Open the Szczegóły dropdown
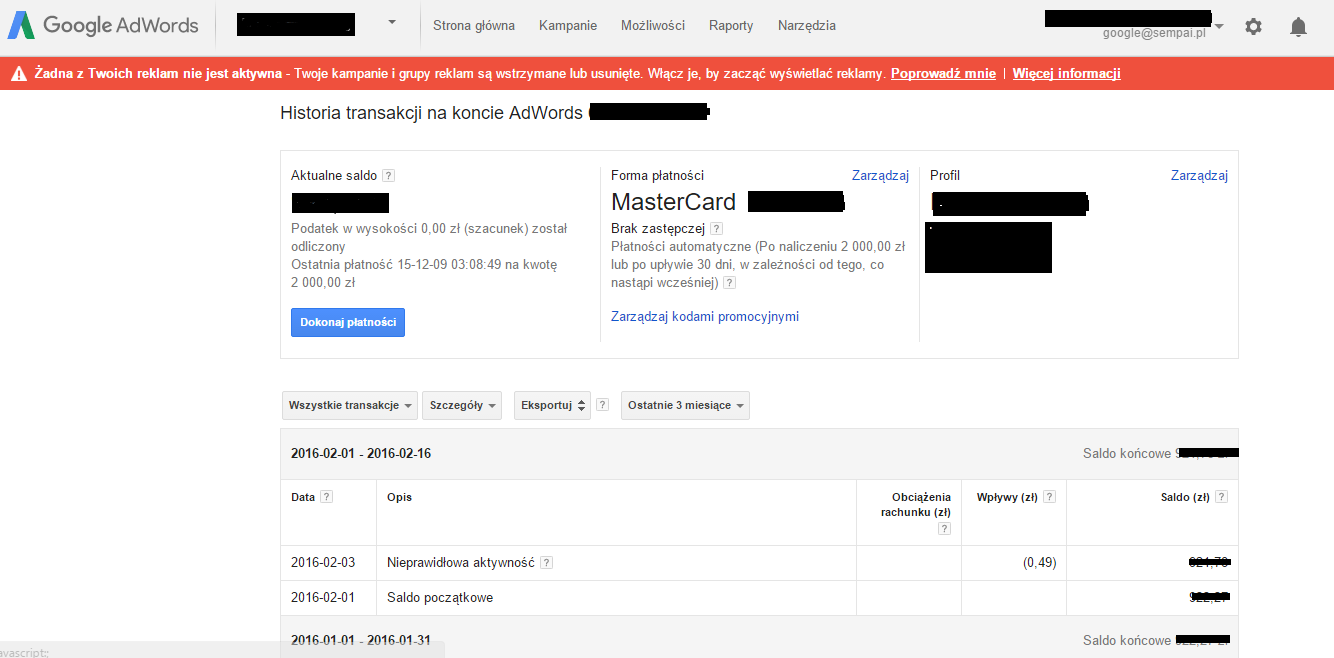Screen dimensions: 1334x658 (463, 405)
